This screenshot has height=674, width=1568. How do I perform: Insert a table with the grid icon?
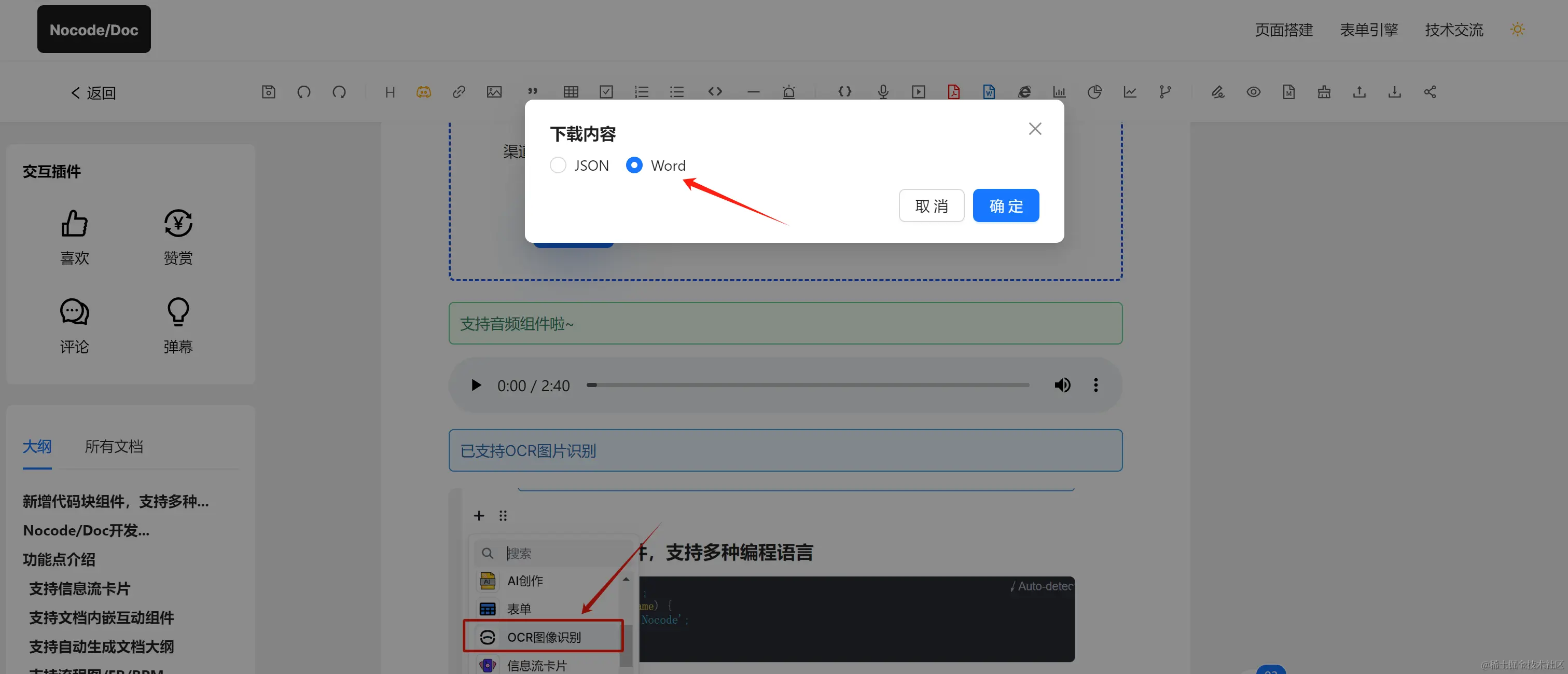(571, 92)
